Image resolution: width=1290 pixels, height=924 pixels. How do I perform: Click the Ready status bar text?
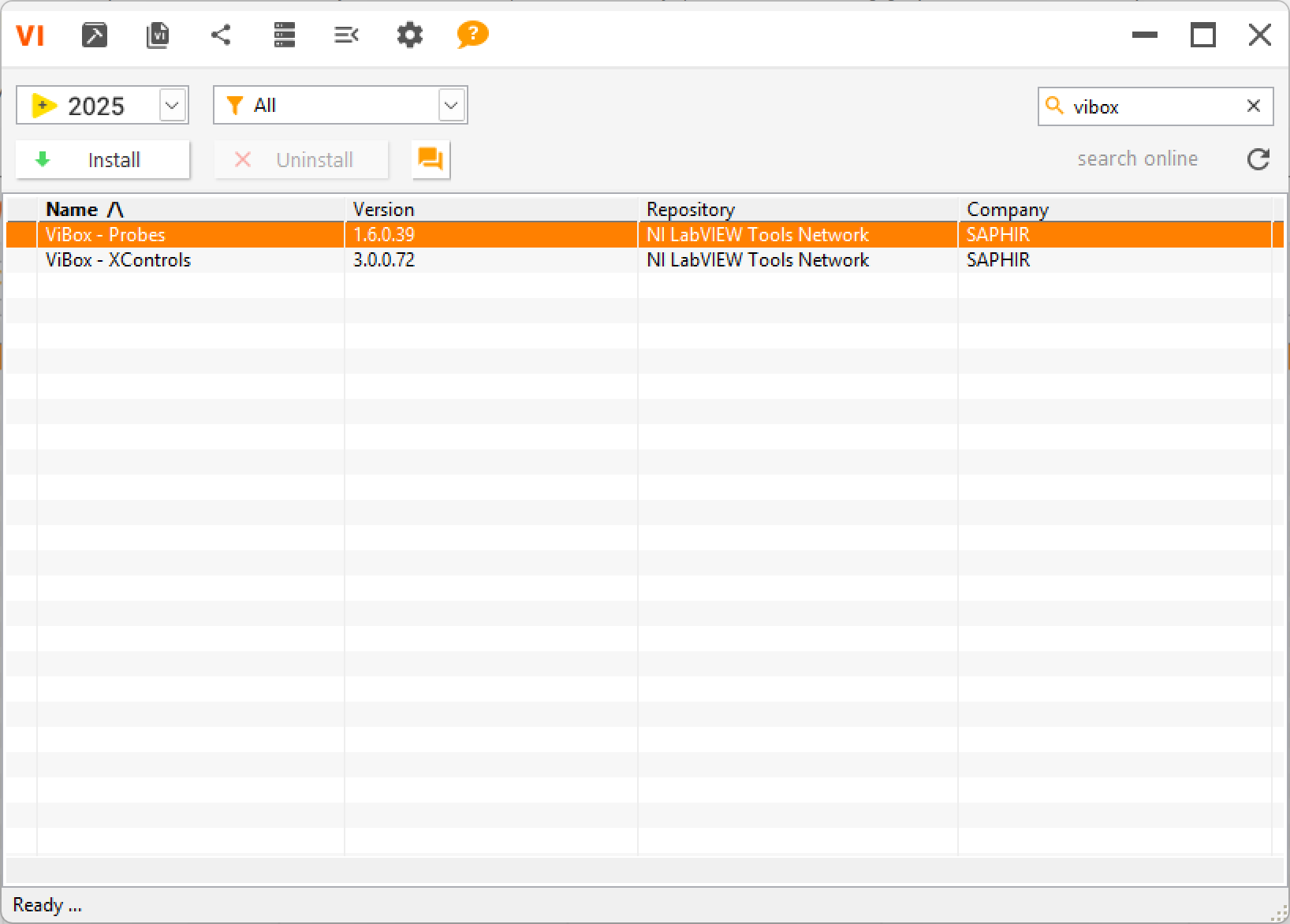pyautogui.click(x=47, y=905)
